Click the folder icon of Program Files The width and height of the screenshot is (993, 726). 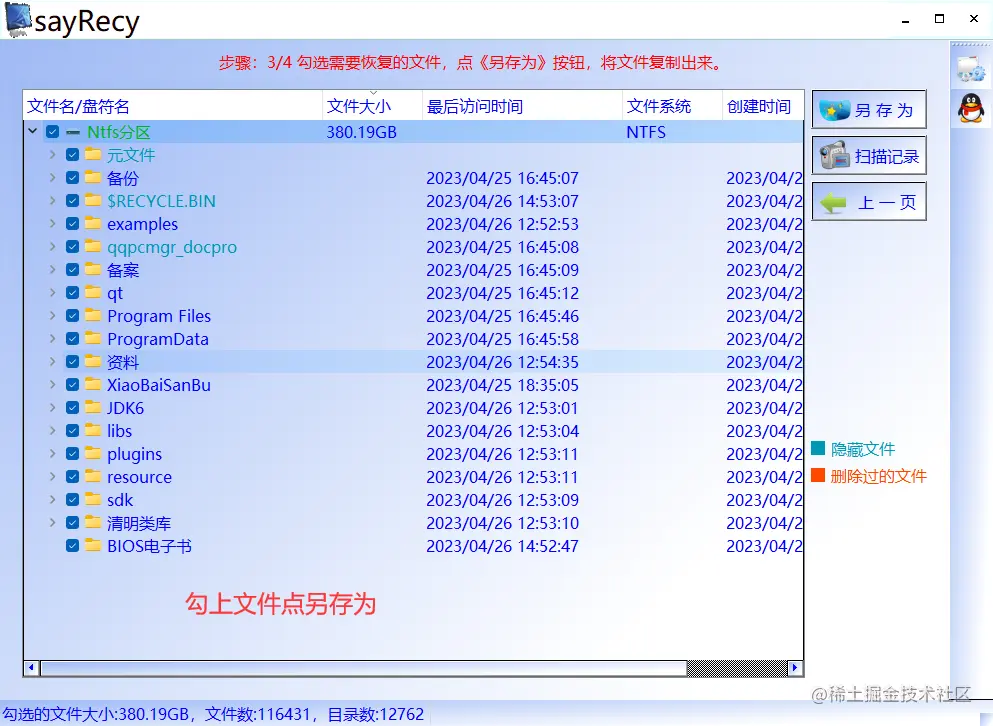tap(93, 315)
